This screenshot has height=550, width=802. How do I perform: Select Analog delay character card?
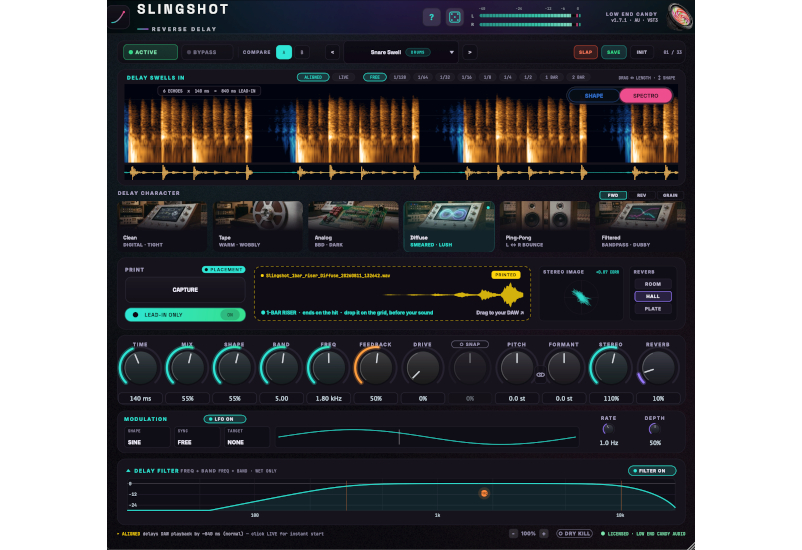click(x=353, y=226)
